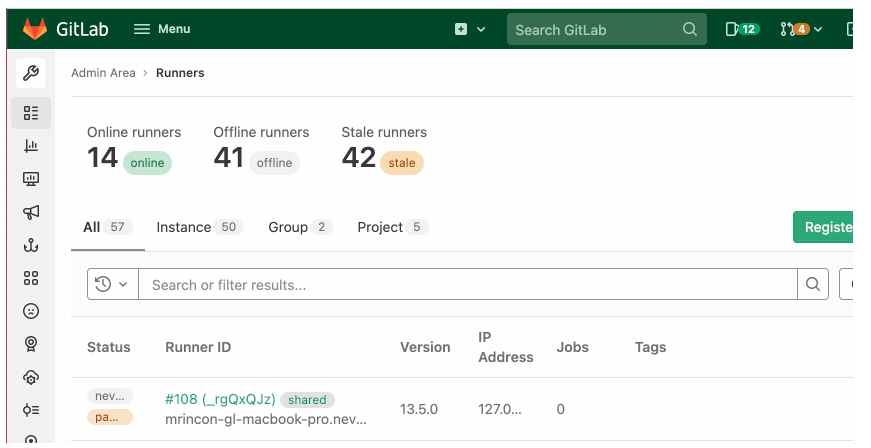Open the hamburger Menu
The width and height of the screenshot is (871, 448).
[162, 29]
